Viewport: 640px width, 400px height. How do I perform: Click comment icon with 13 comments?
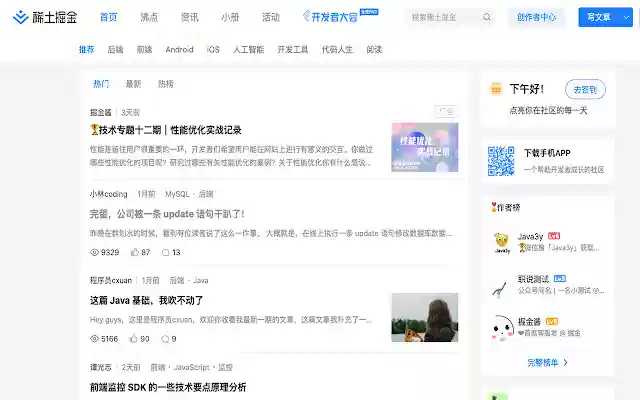click(165, 253)
